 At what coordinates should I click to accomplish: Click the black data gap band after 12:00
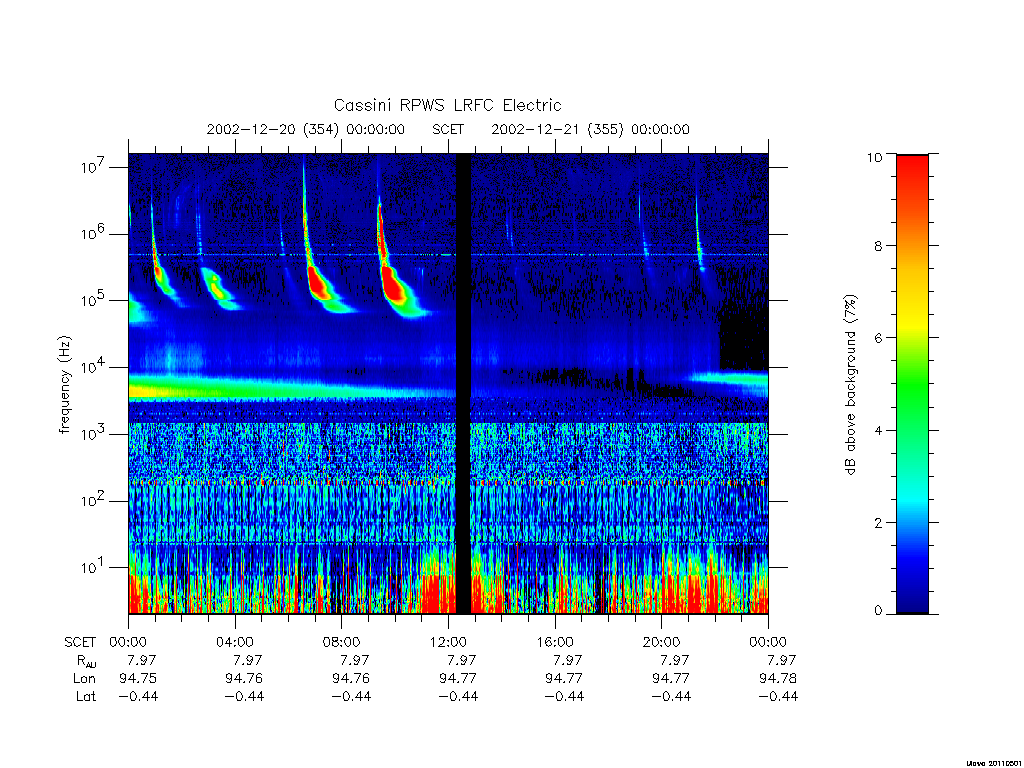[x=463, y=383]
